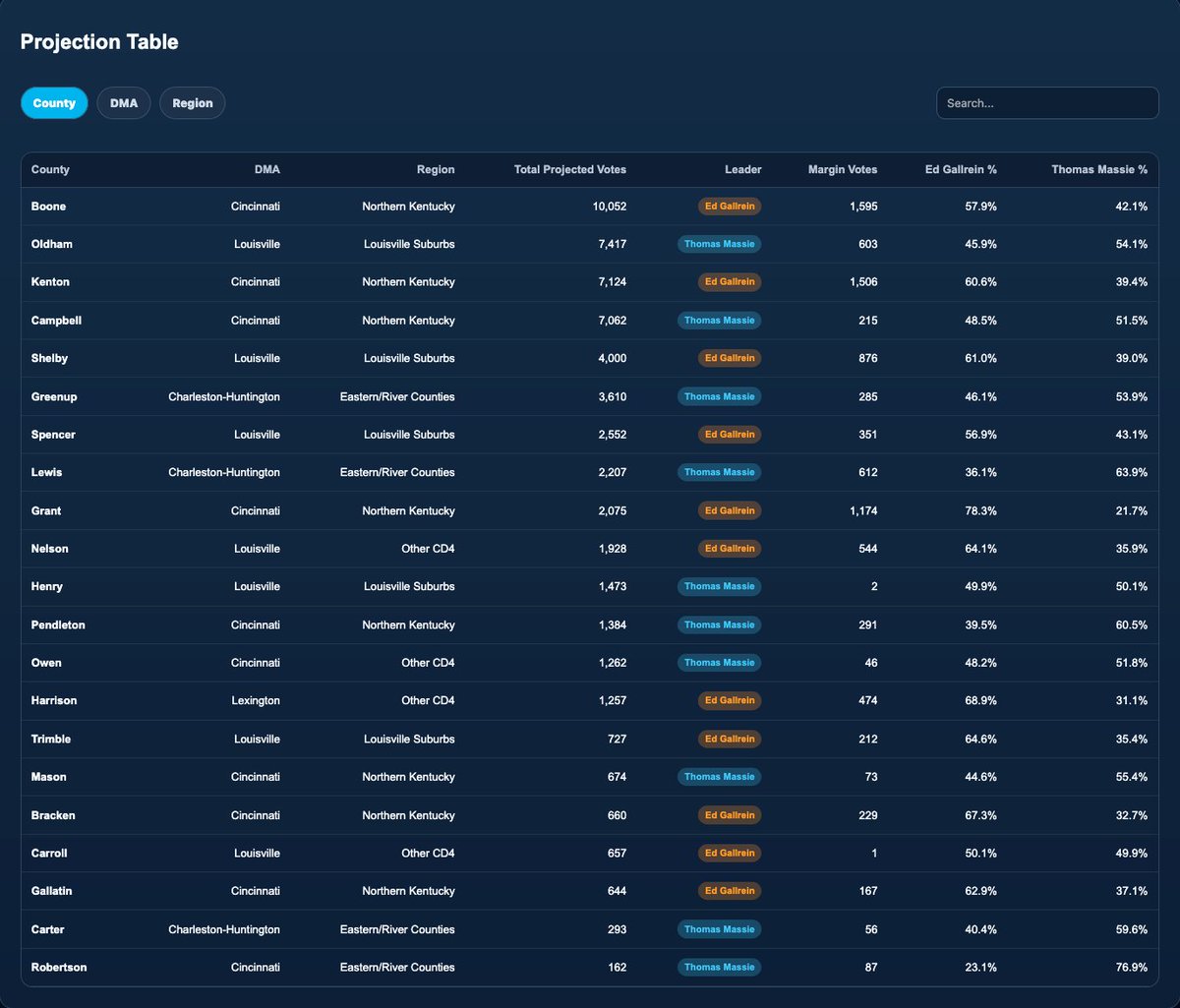The image size is (1180, 1008).
Task: Select margin votes value 1,506
Action: pyautogui.click(x=863, y=282)
